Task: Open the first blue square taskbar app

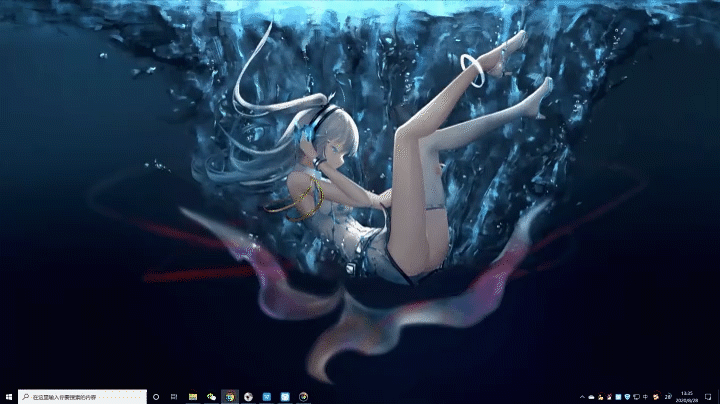Action: (267, 396)
